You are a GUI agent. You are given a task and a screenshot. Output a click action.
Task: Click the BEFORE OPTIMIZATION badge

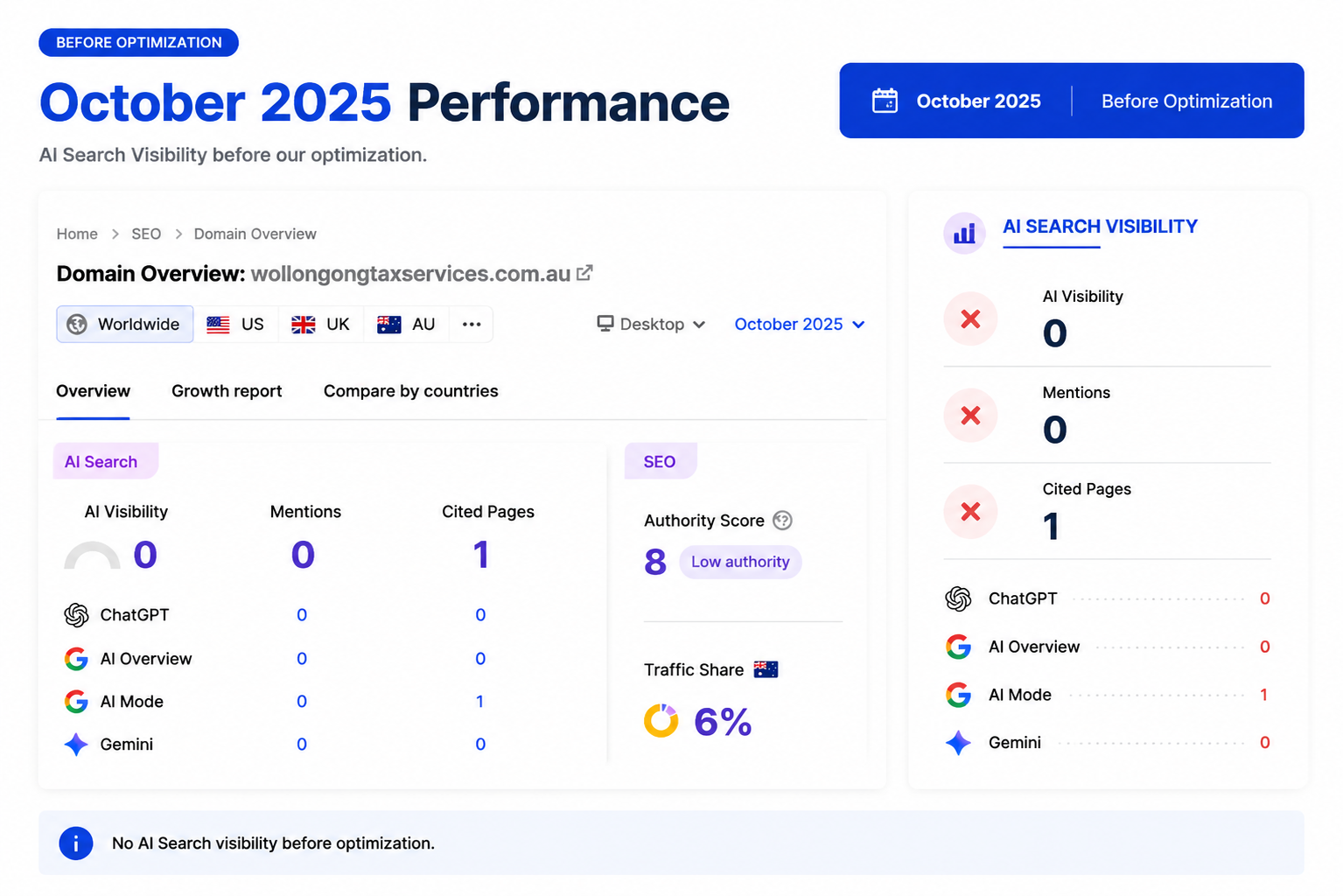click(139, 42)
